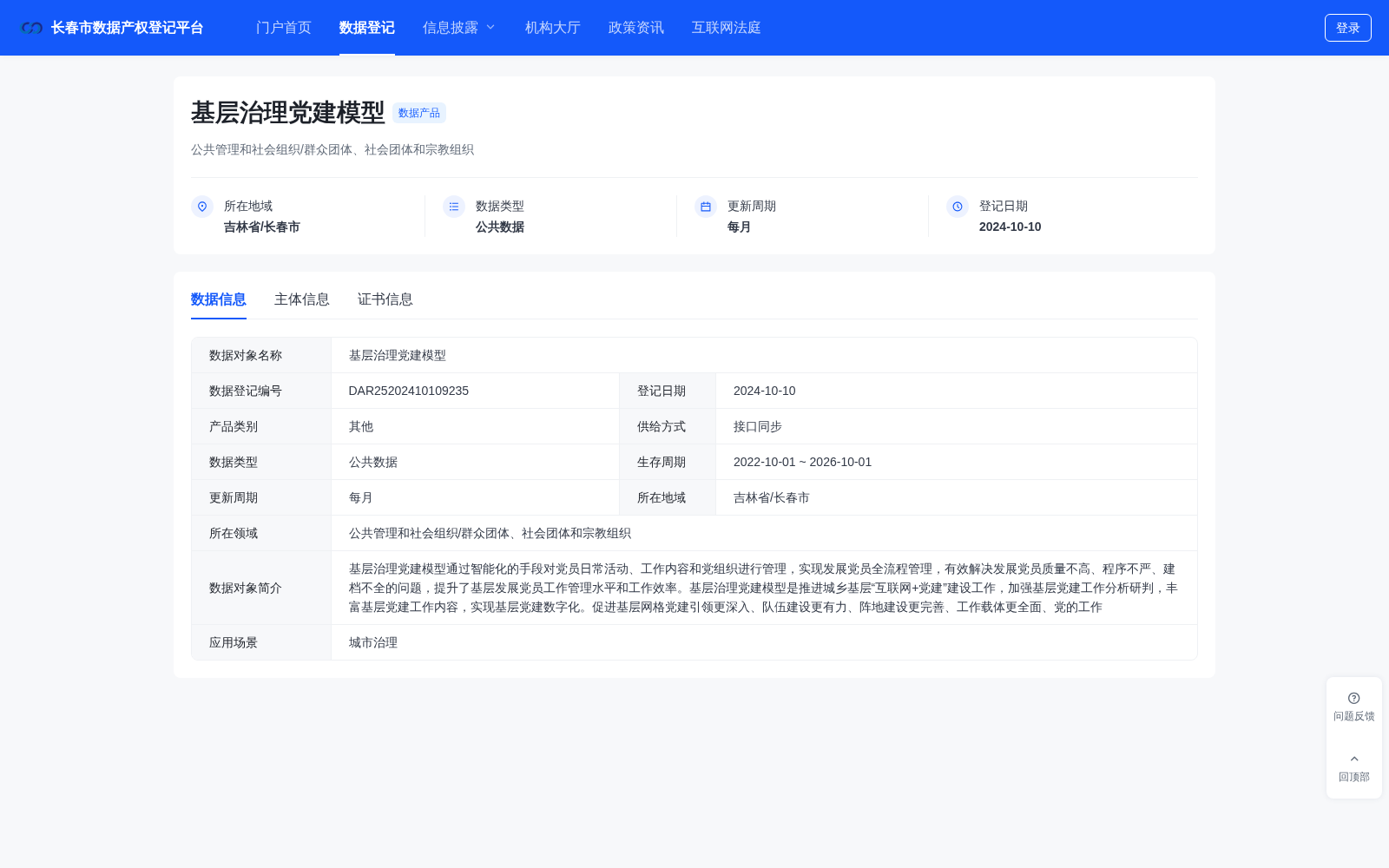The image size is (1389, 868).
Task: Click the 数据产品 tag badge
Action: [x=419, y=113]
